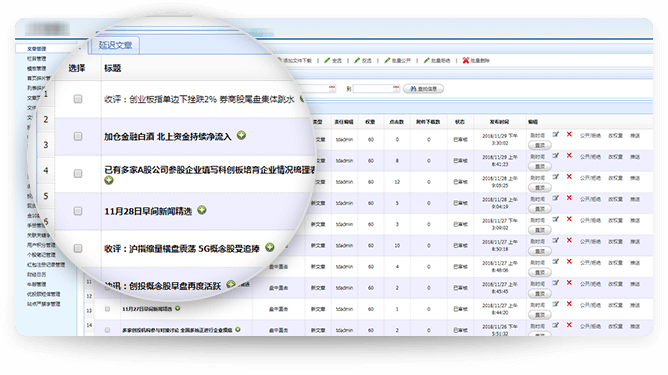The image size is (668, 375).
Task: Delete first row using its red X icon
Action: 569,134
